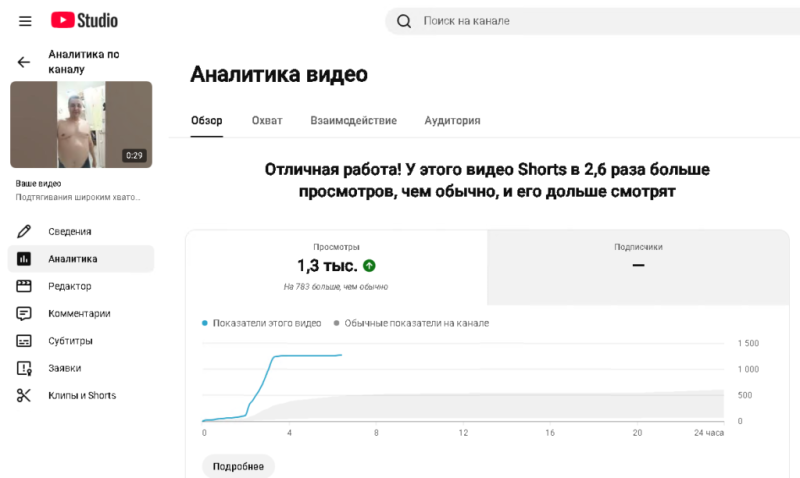Open the hamburger navigation menu
Screen dimensions: 800x478
click(25, 21)
